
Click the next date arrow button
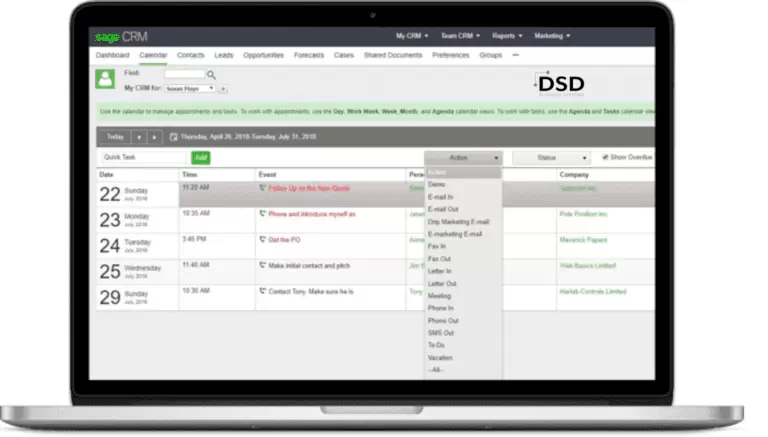tap(154, 137)
